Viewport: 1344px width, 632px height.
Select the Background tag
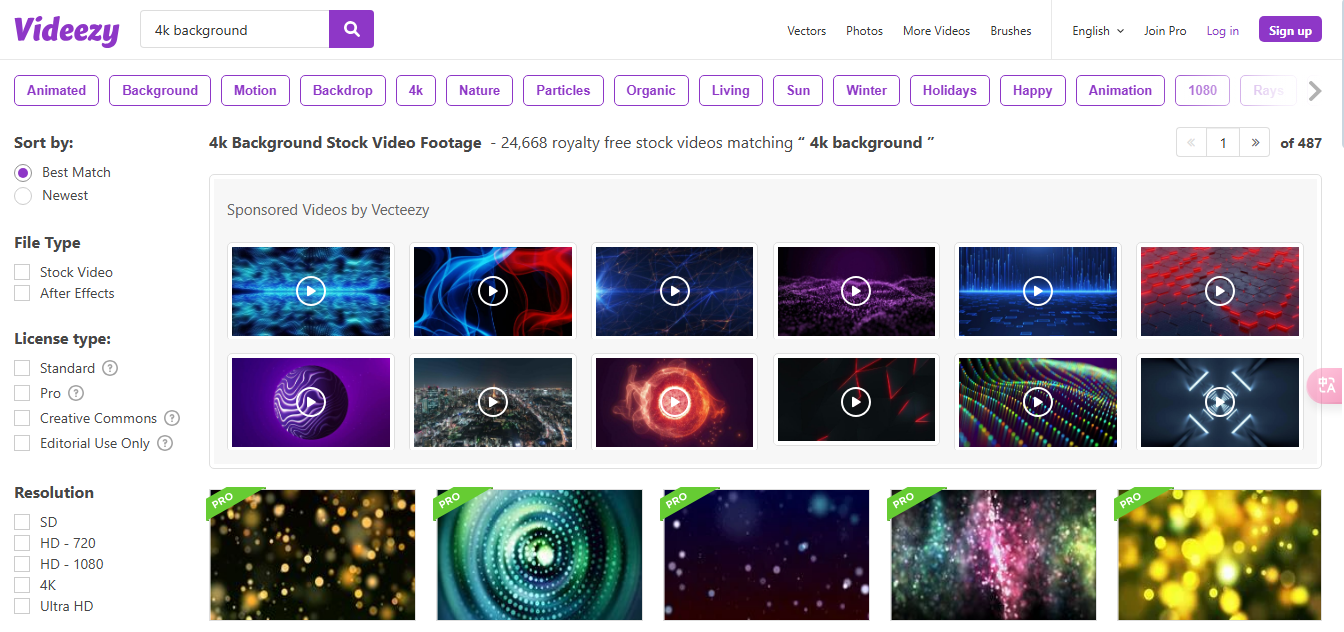click(x=160, y=90)
